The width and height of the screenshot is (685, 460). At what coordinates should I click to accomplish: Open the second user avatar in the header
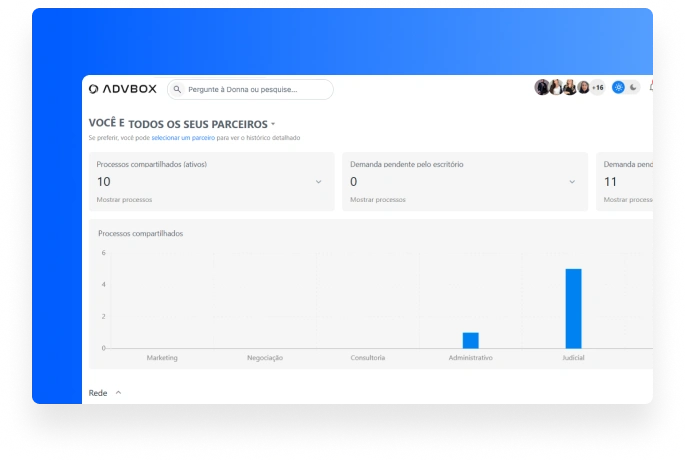556,87
